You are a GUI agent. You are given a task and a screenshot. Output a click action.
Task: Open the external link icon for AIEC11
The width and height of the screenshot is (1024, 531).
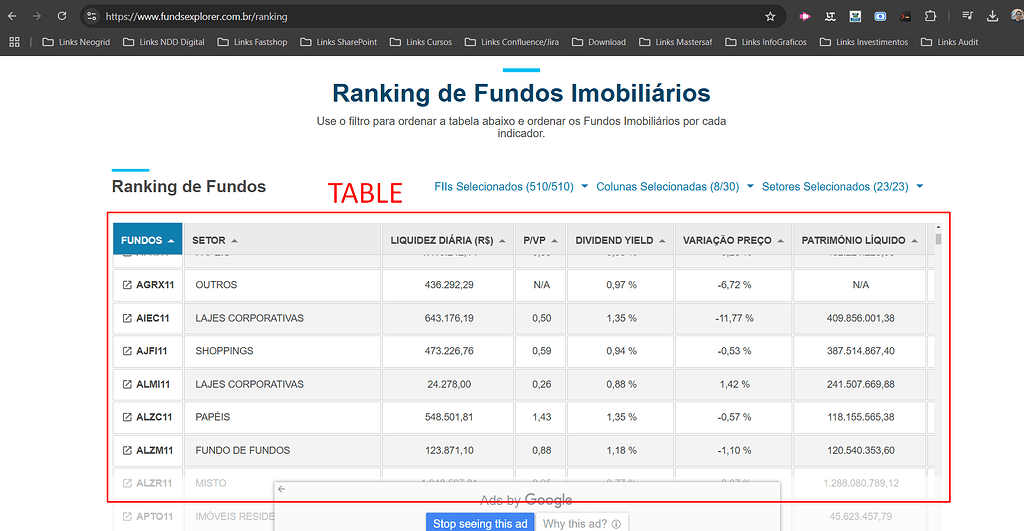127,318
